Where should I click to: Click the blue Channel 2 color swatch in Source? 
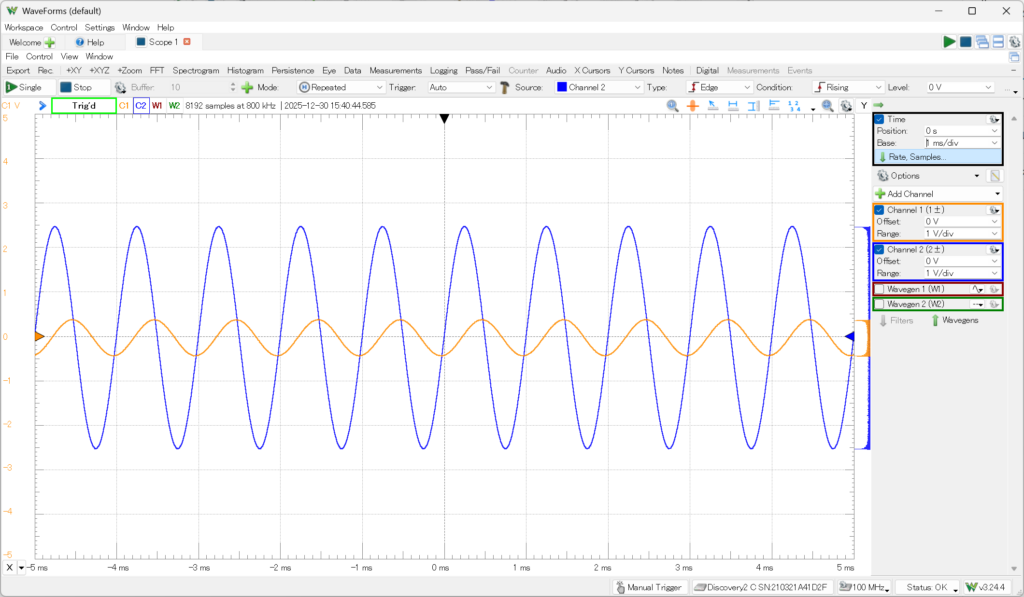coord(562,88)
